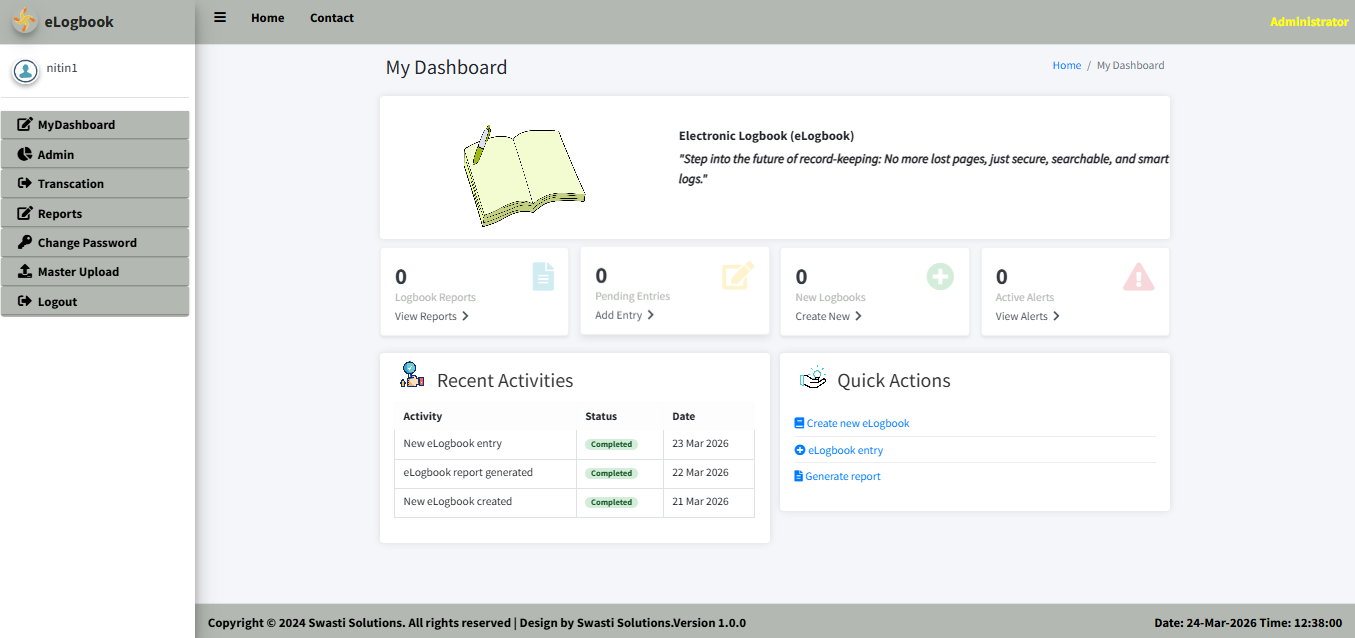Click the View Reports link
The width and height of the screenshot is (1355, 638).
coord(431,317)
